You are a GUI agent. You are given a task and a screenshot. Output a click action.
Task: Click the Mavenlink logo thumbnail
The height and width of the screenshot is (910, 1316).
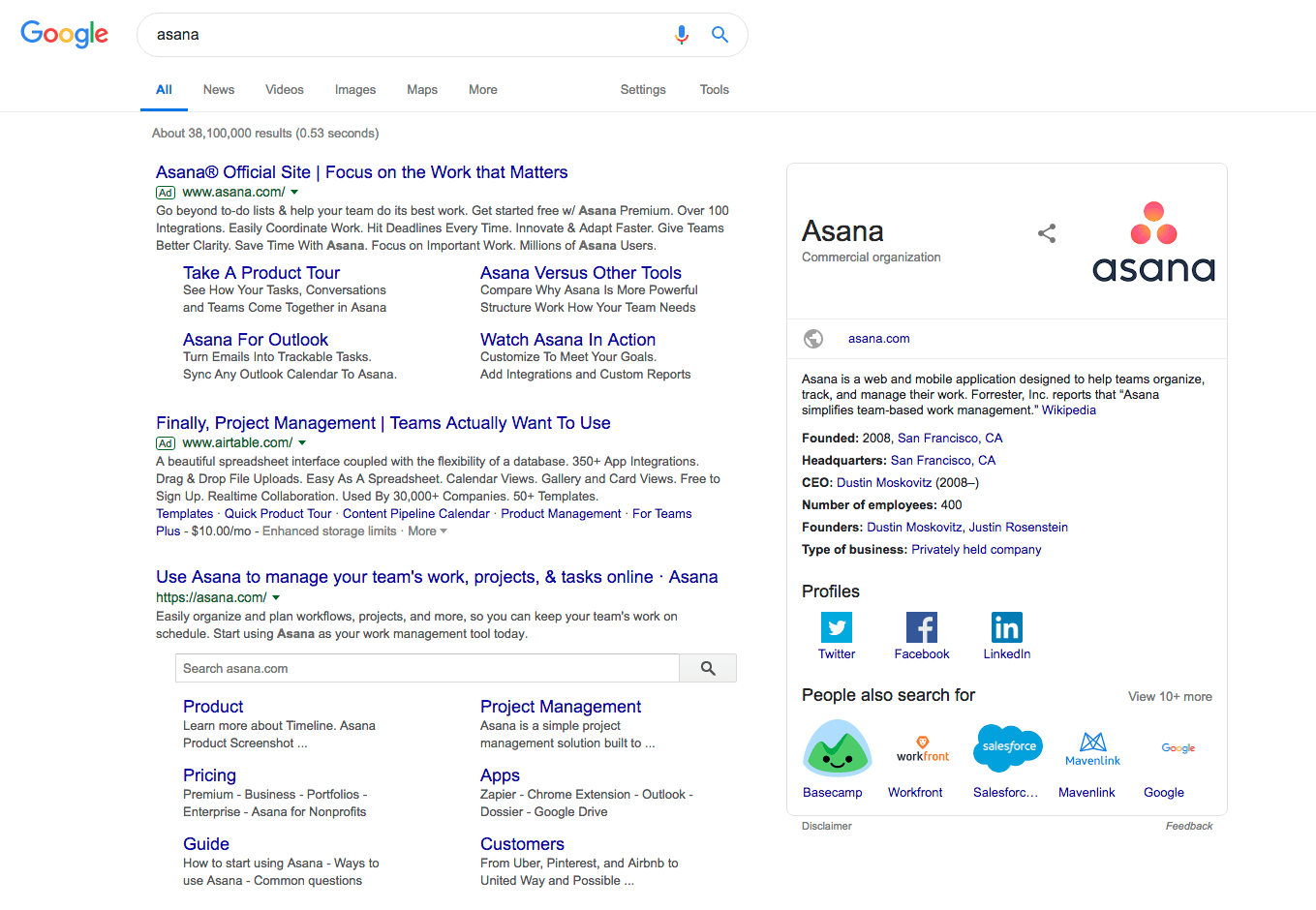click(x=1093, y=748)
